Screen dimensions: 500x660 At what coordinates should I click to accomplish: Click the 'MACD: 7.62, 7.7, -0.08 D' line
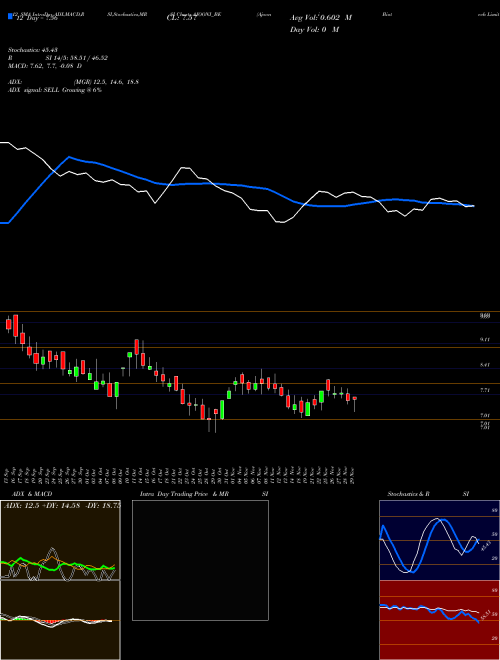coord(45,66)
